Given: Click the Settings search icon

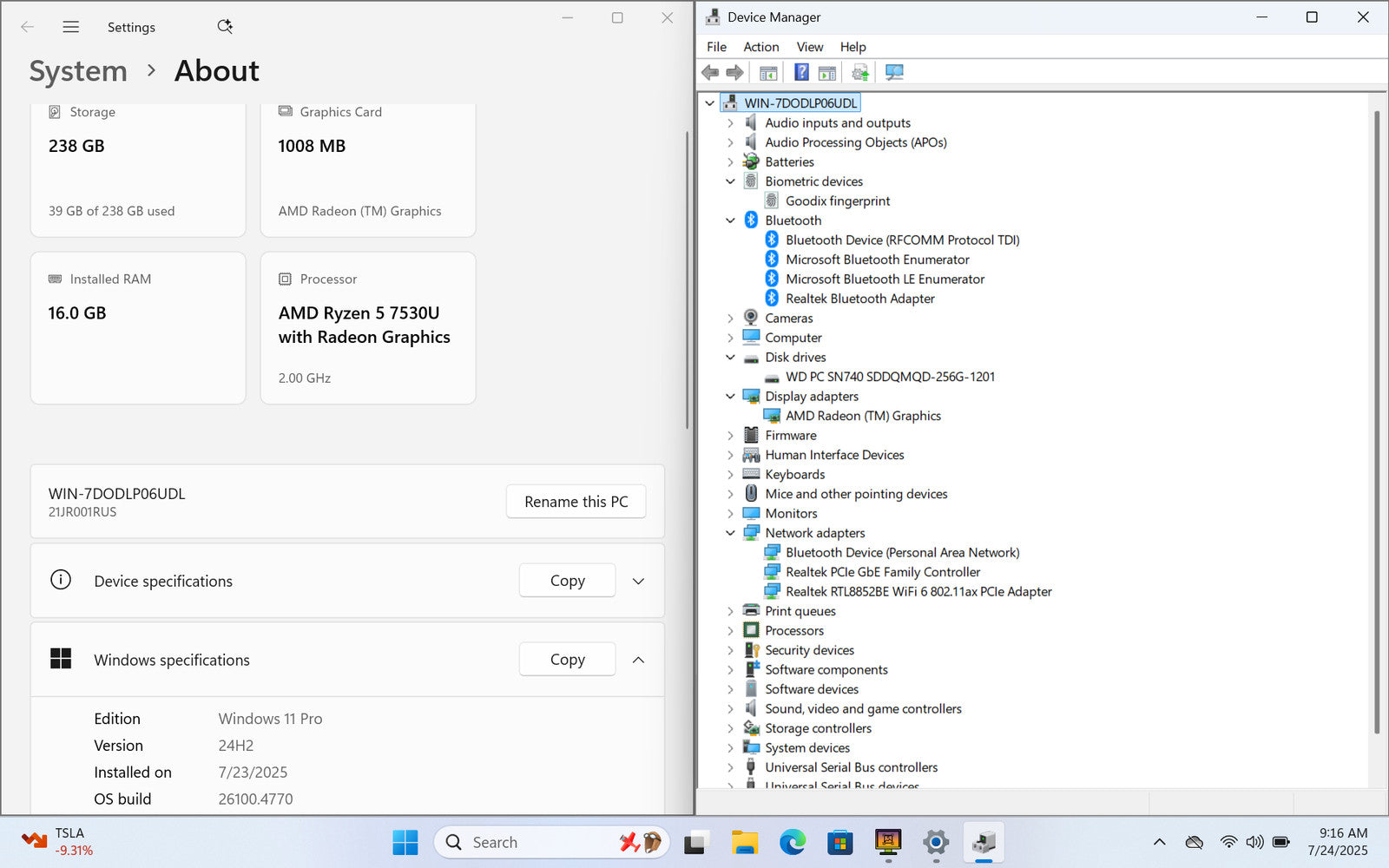Looking at the screenshot, I should click(x=225, y=27).
